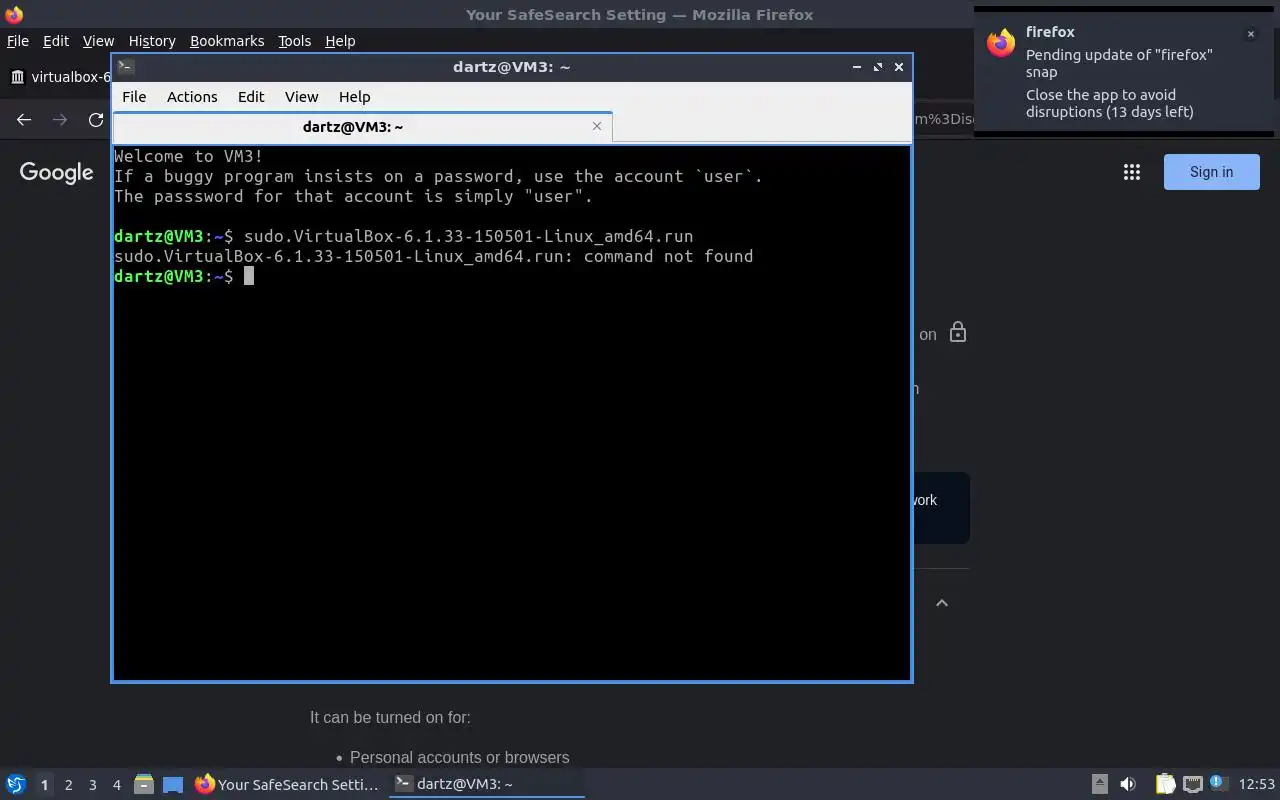Minimize the terminal window
The width and height of the screenshot is (1280, 800).
857,67
